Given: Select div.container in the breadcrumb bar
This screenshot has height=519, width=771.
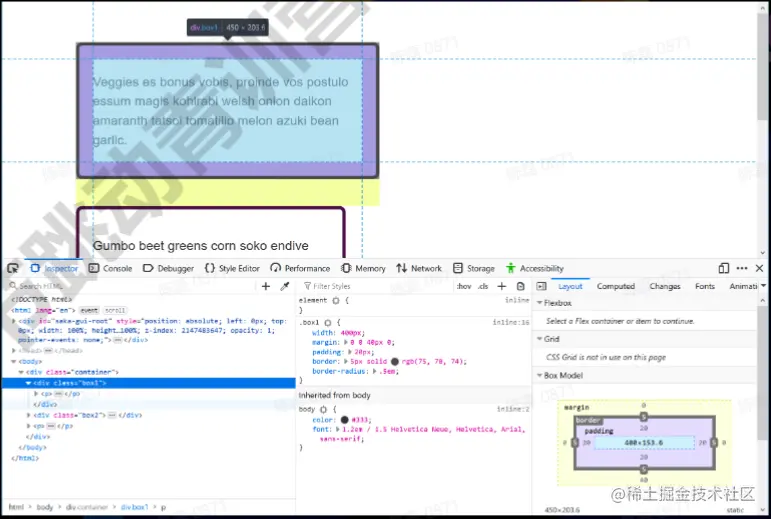Looking at the screenshot, I should [87, 507].
